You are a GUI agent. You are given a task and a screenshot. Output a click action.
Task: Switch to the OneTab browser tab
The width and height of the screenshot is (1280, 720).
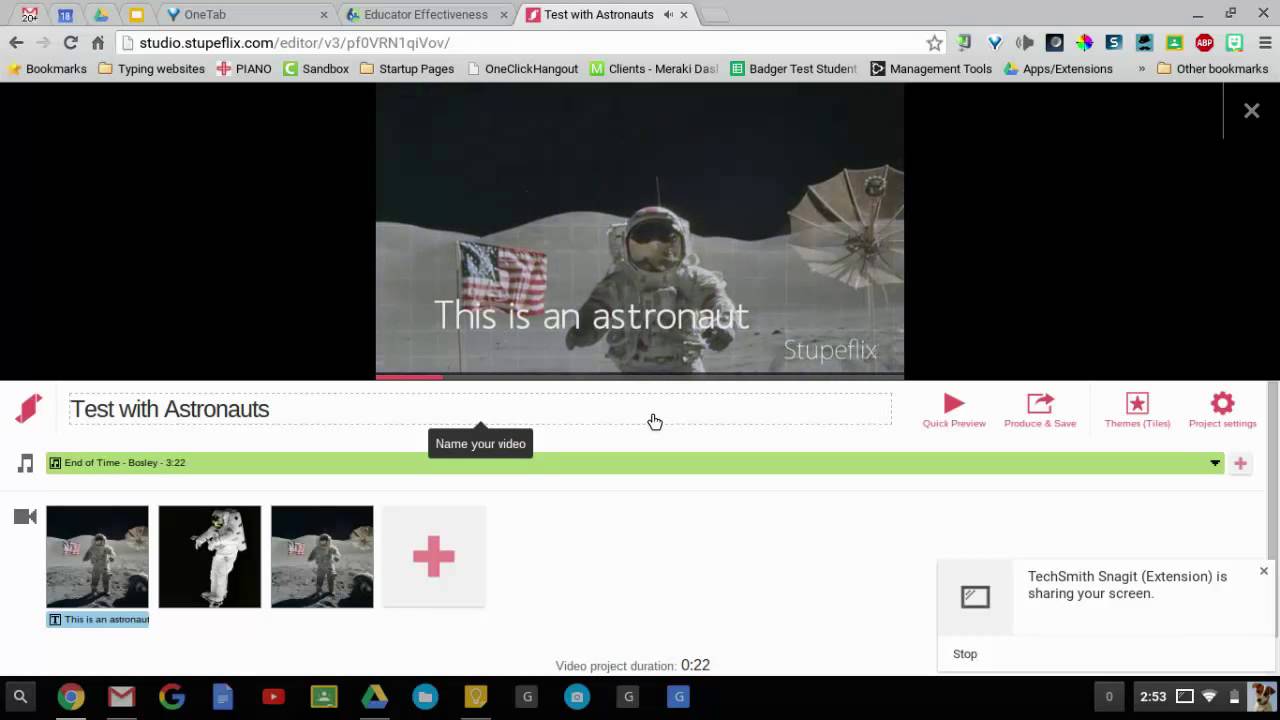click(246, 15)
